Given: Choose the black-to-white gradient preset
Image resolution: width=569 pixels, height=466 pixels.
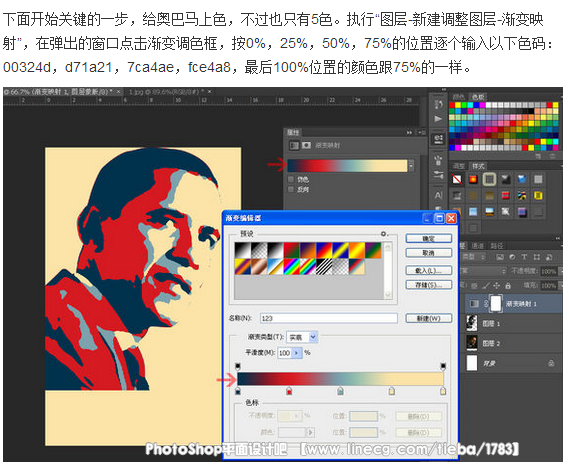Looking at the screenshot, I should 243,250.
